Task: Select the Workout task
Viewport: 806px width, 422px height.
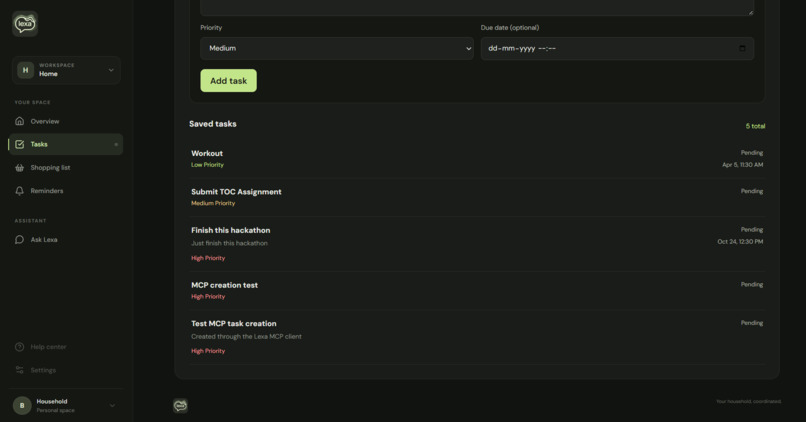Action: (477, 159)
